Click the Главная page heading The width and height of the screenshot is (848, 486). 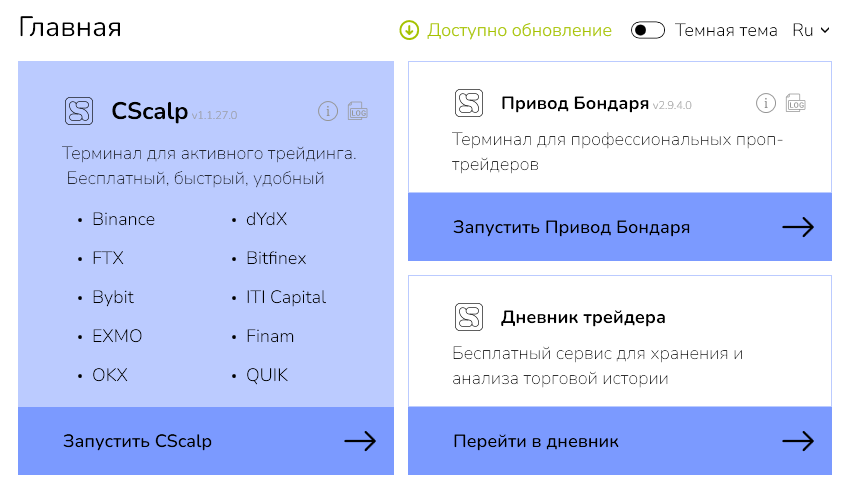pyautogui.click(x=70, y=27)
